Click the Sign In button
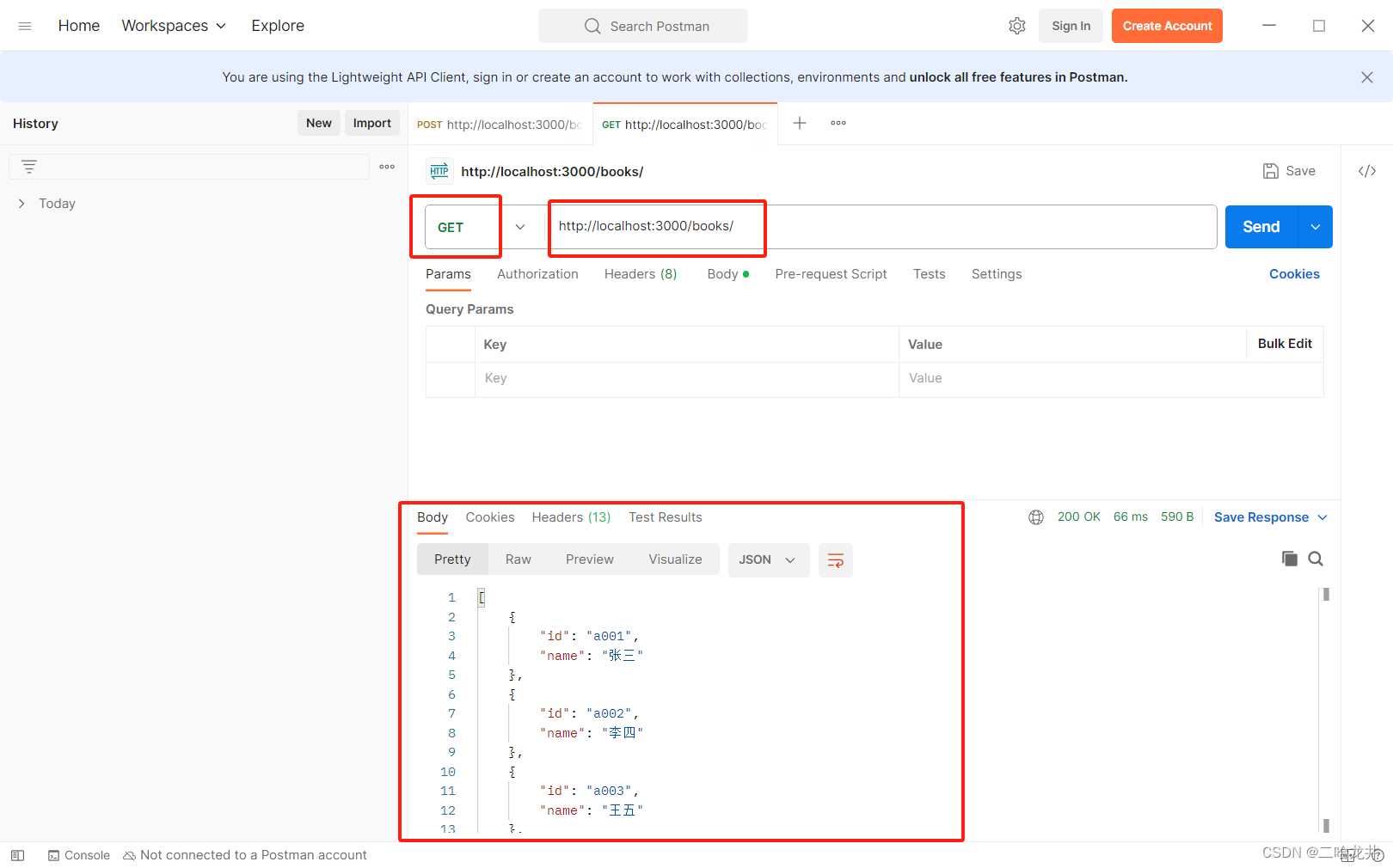The width and height of the screenshot is (1393, 868). (x=1071, y=26)
